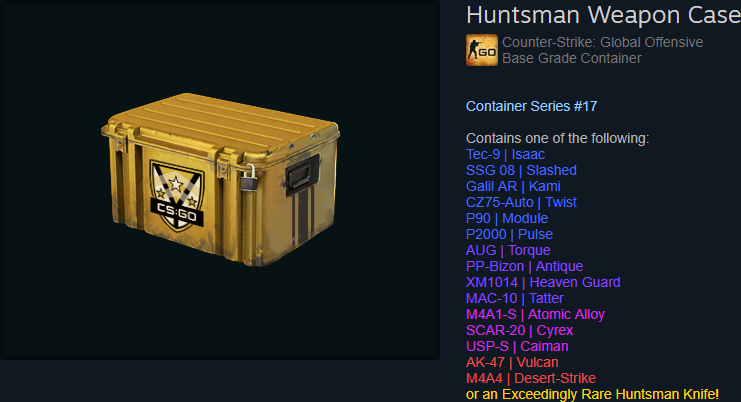Click M4A4 | Desert-Strike item
741x402 pixels.
[531, 378]
